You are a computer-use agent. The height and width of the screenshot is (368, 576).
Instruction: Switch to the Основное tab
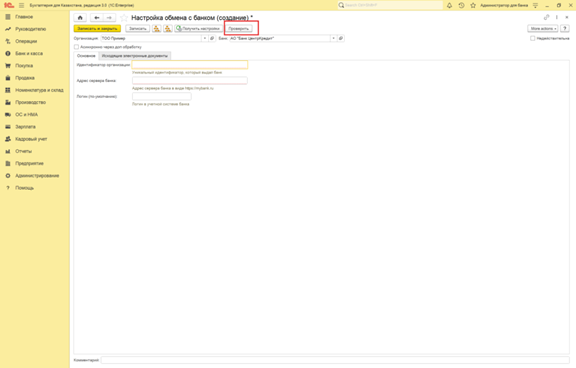(86, 56)
